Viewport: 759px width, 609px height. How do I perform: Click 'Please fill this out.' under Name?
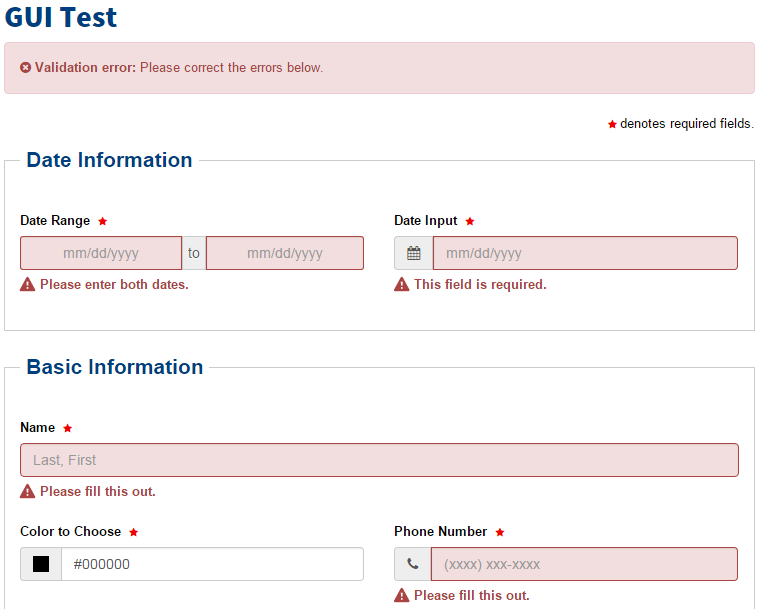[x=98, y=492]
